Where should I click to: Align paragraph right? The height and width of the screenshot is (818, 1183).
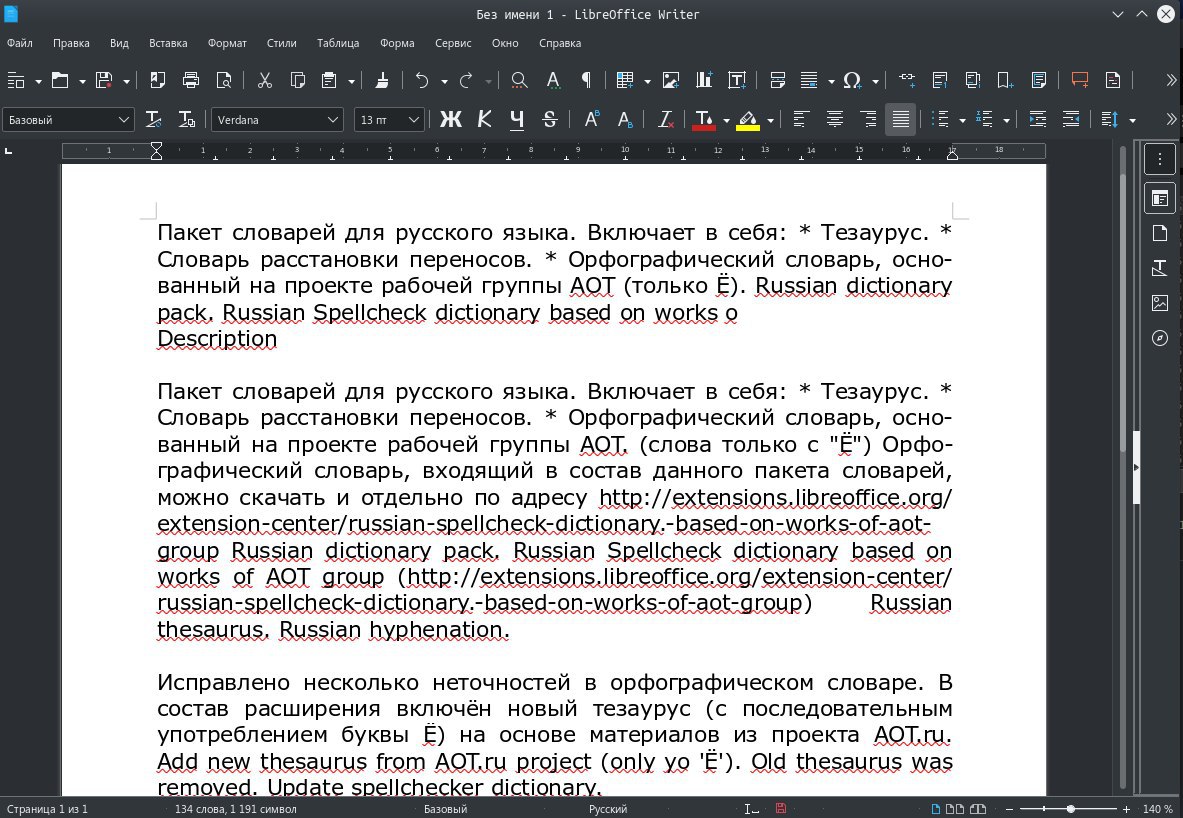[x=868, y=119]
